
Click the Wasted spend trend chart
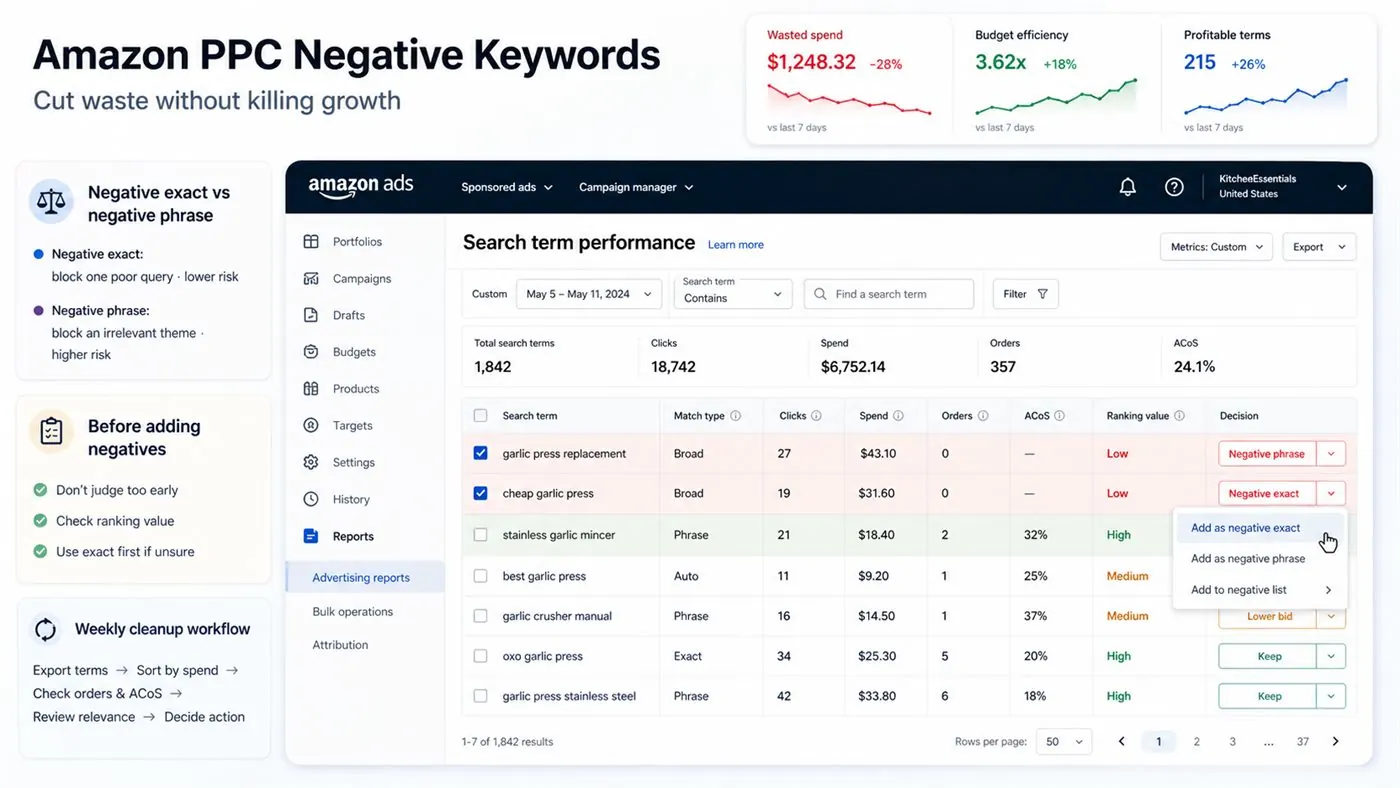pyautogui.click(x=849, y=100)
